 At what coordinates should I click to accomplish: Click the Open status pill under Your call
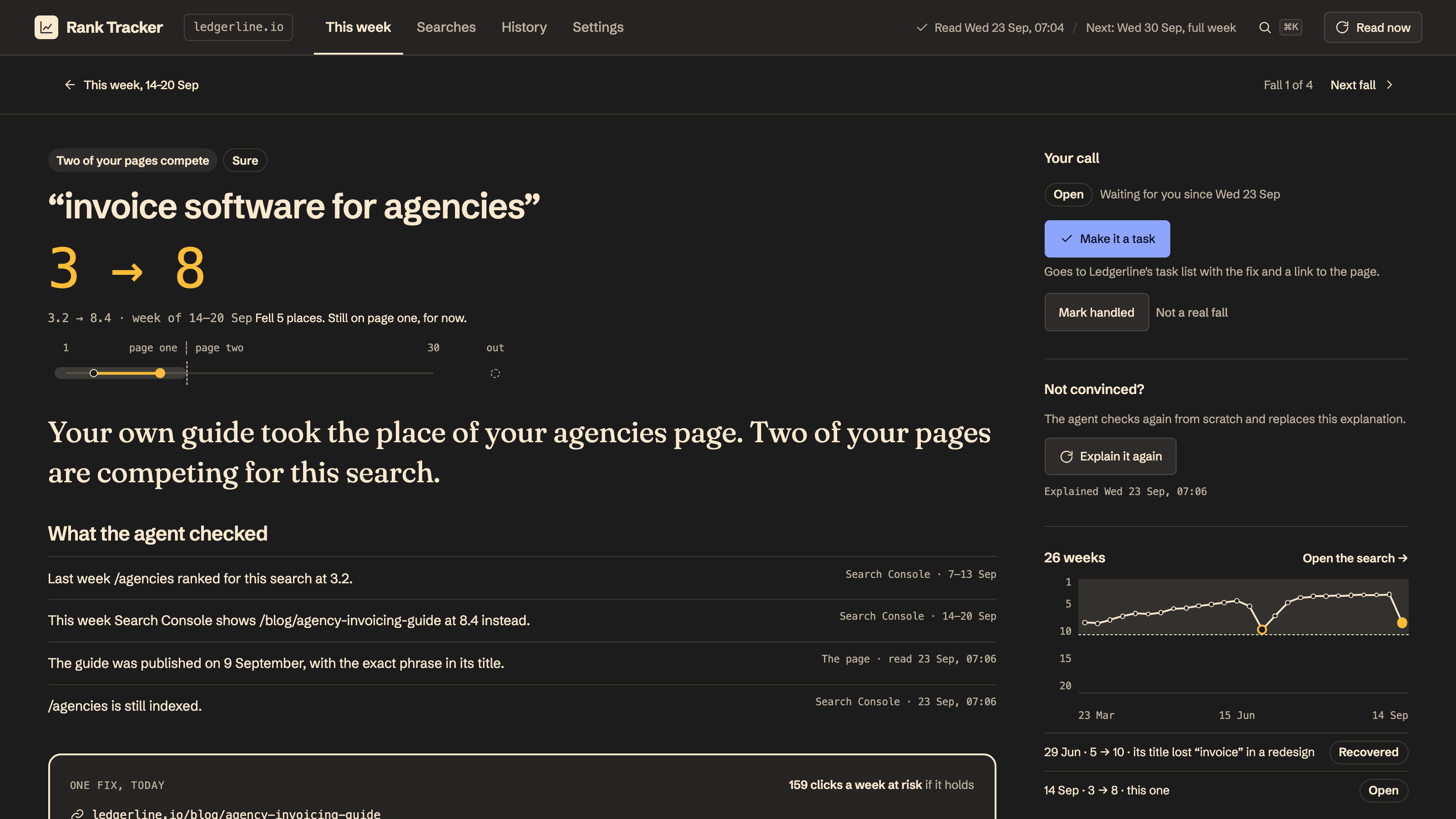pos(1068,194)
